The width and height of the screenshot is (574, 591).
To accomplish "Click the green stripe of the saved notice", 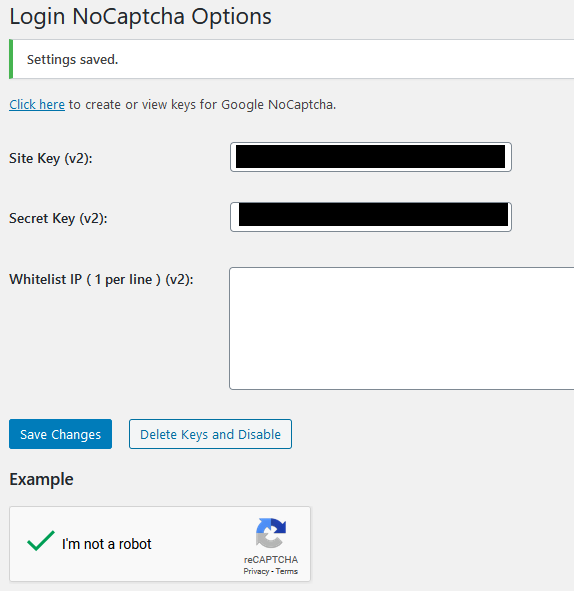I will pyautogui.click(x=11, y=59).
